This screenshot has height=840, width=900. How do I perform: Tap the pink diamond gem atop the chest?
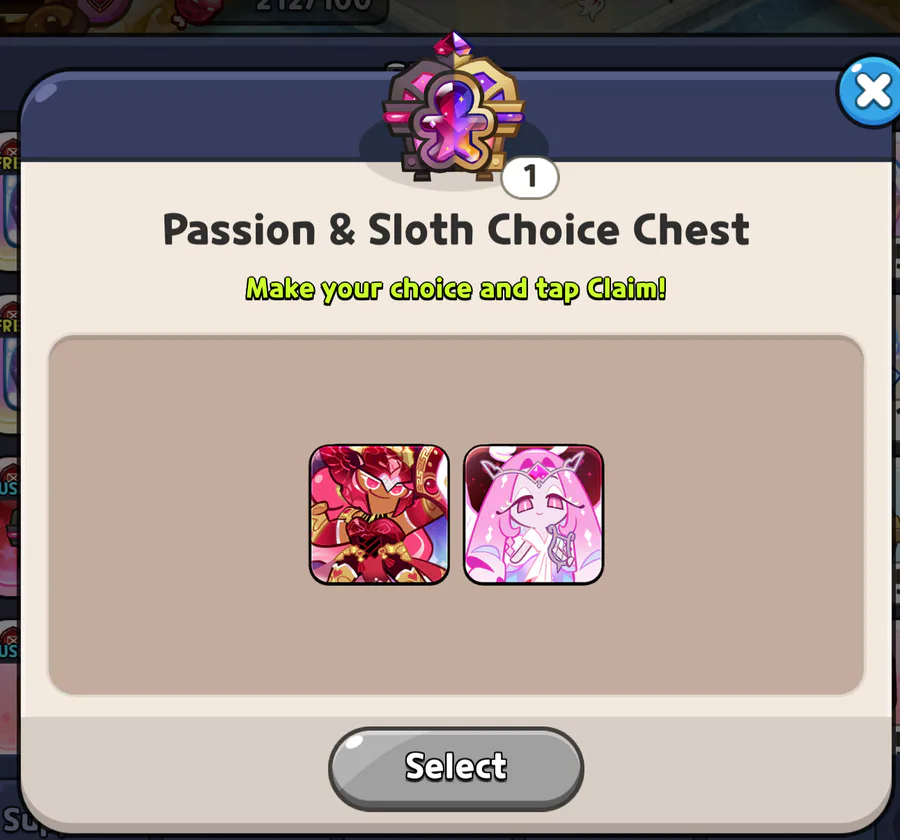pos(453,44)
